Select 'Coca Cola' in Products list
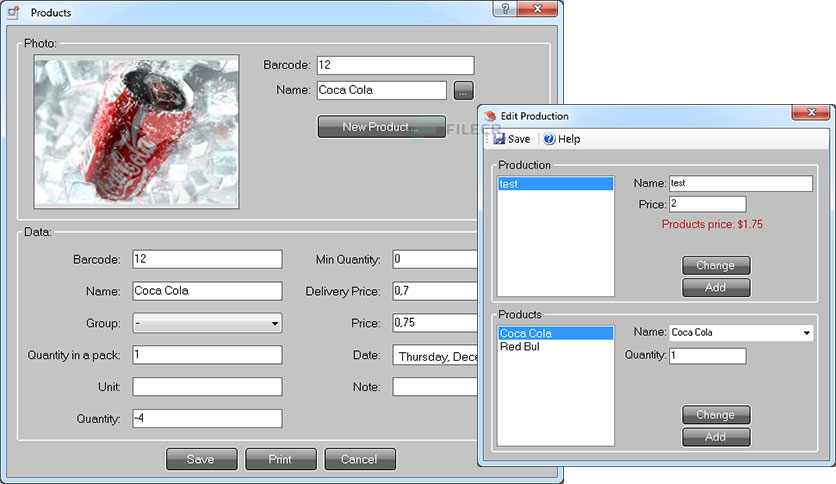This screenshot has height=484, width=836. 556,333
